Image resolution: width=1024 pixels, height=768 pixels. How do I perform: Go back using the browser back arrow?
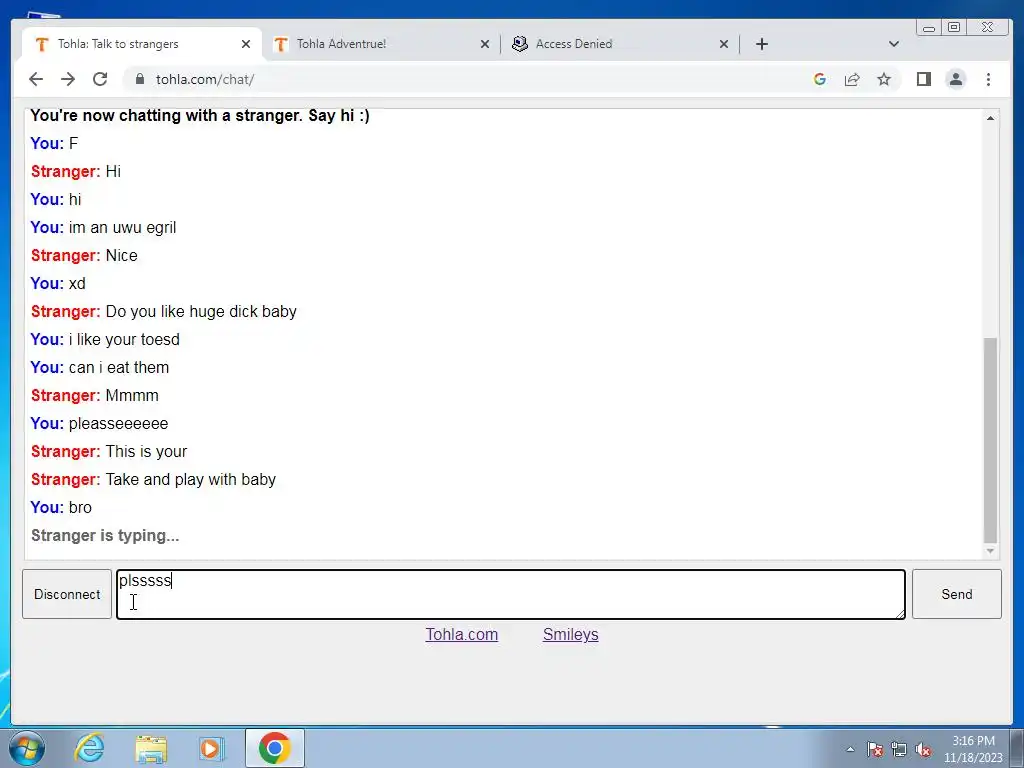[36, 79]
